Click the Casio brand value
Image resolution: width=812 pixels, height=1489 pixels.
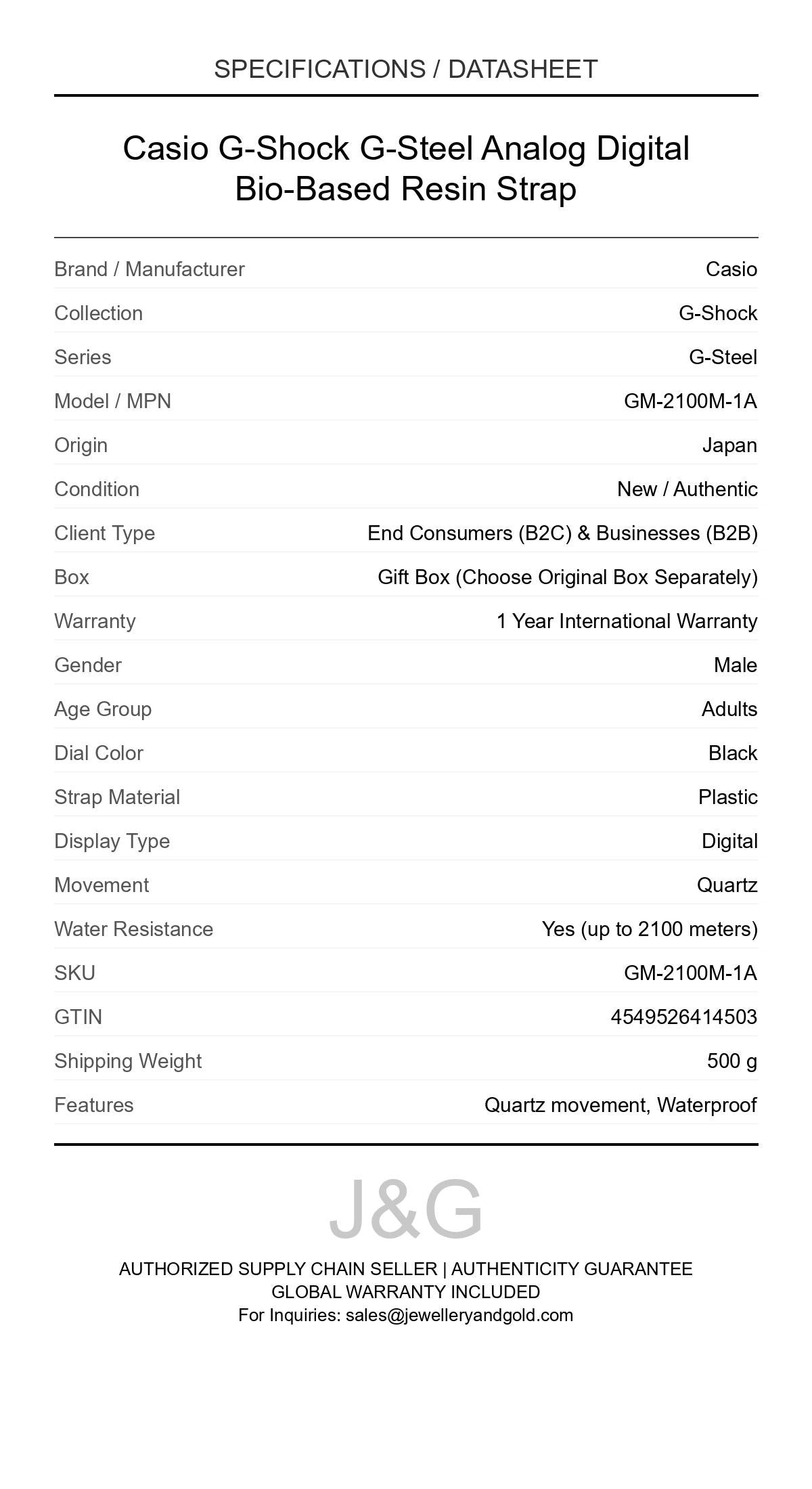[x=731, y=269]
